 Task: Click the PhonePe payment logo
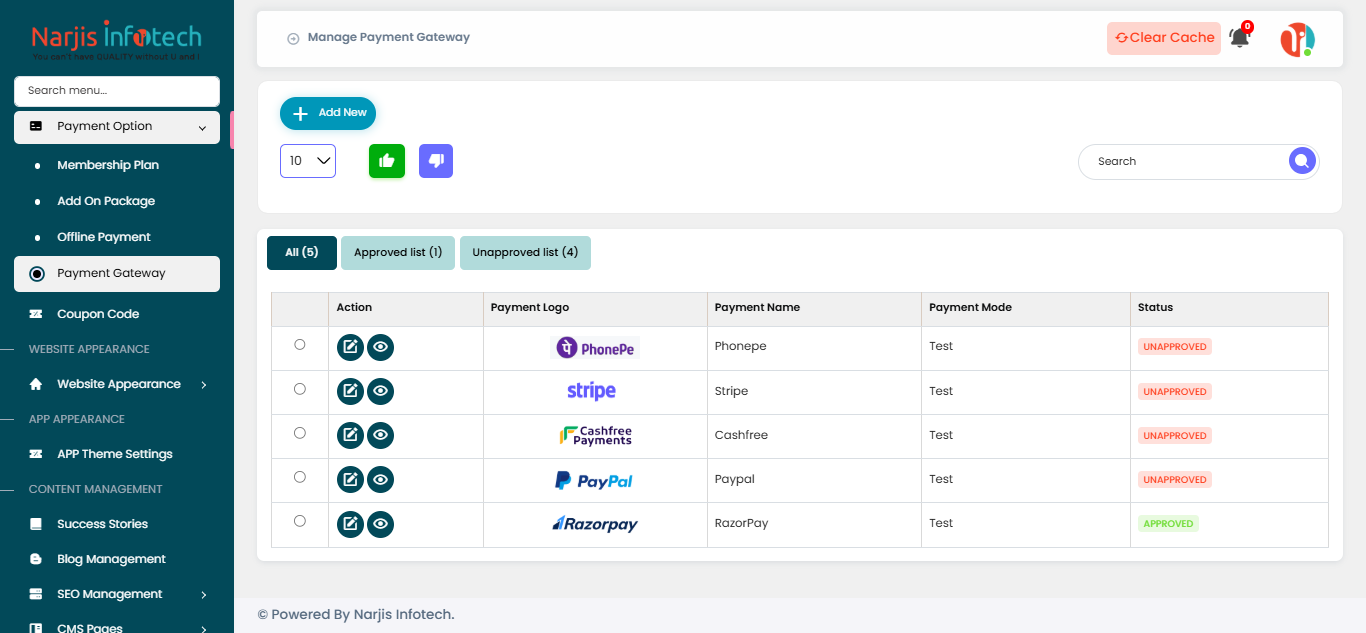coord(596,348)
